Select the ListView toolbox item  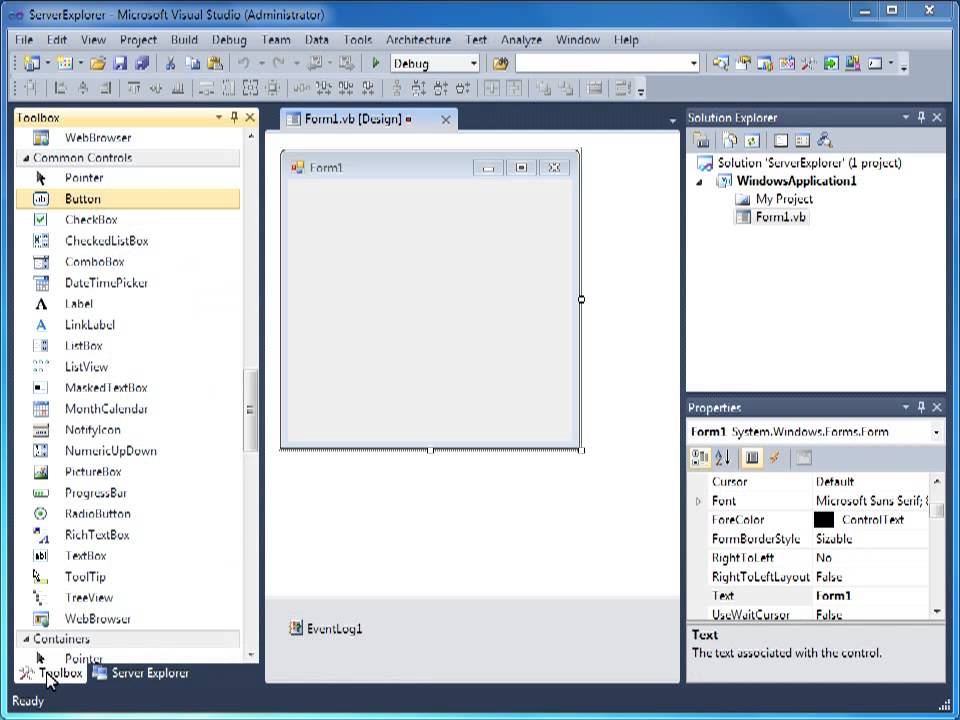128,367
